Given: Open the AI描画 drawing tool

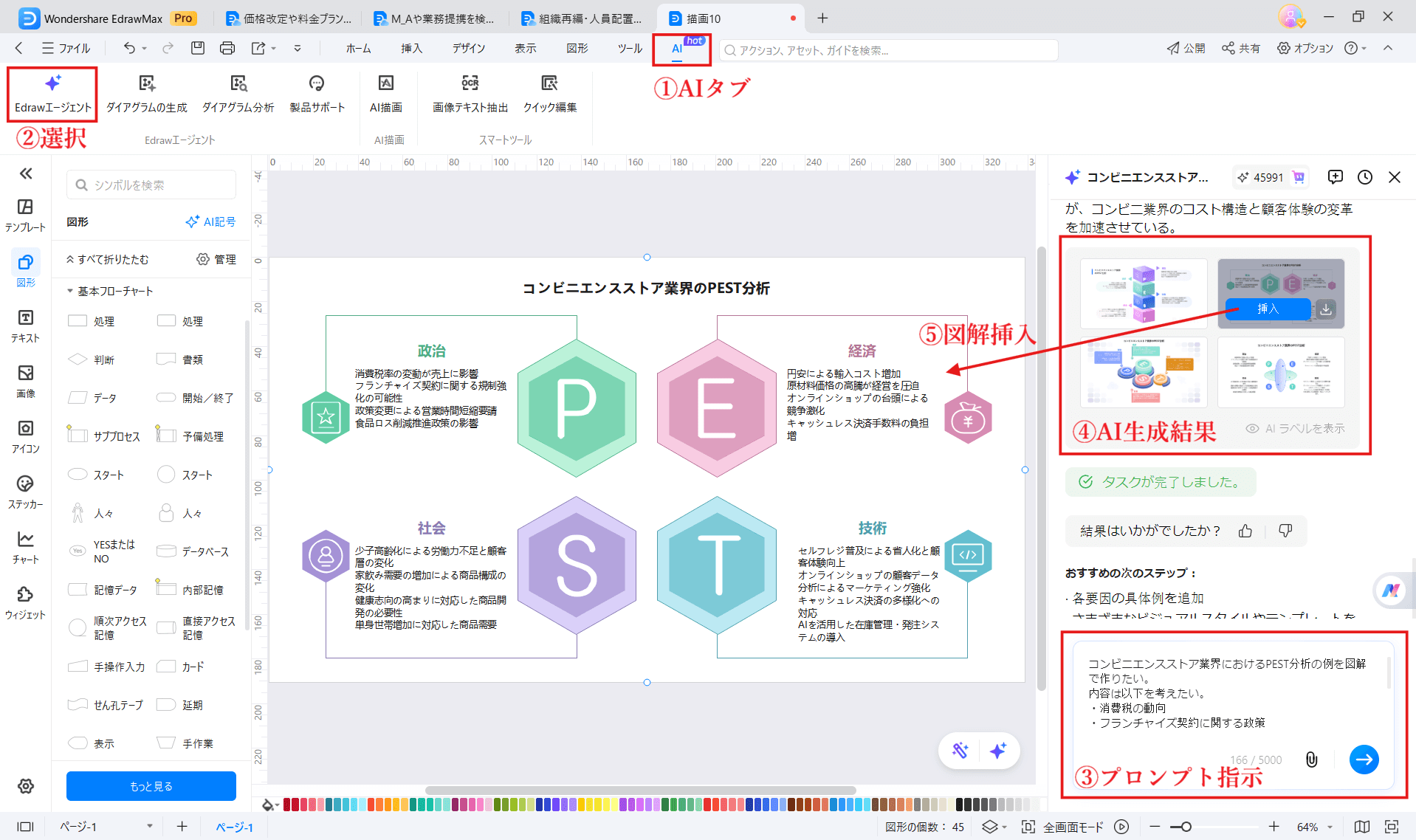Looking at the screenshot, I should click(386, 92).
